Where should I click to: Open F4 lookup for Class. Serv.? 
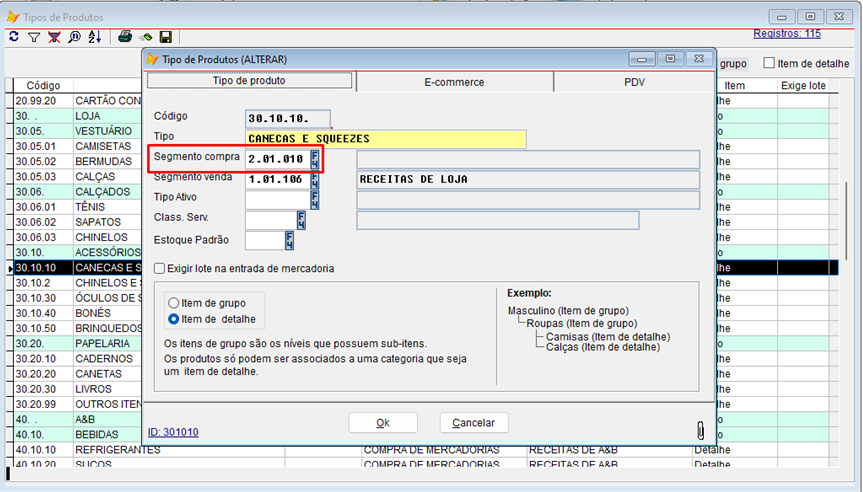(301, 220)
